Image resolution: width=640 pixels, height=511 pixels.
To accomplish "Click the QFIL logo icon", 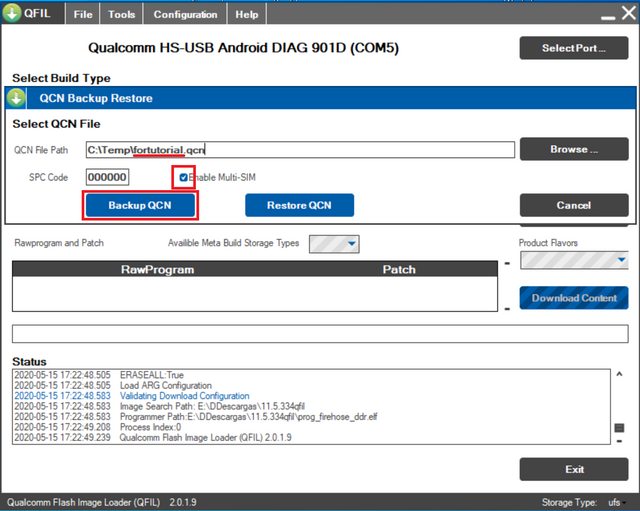I will 12,13.
